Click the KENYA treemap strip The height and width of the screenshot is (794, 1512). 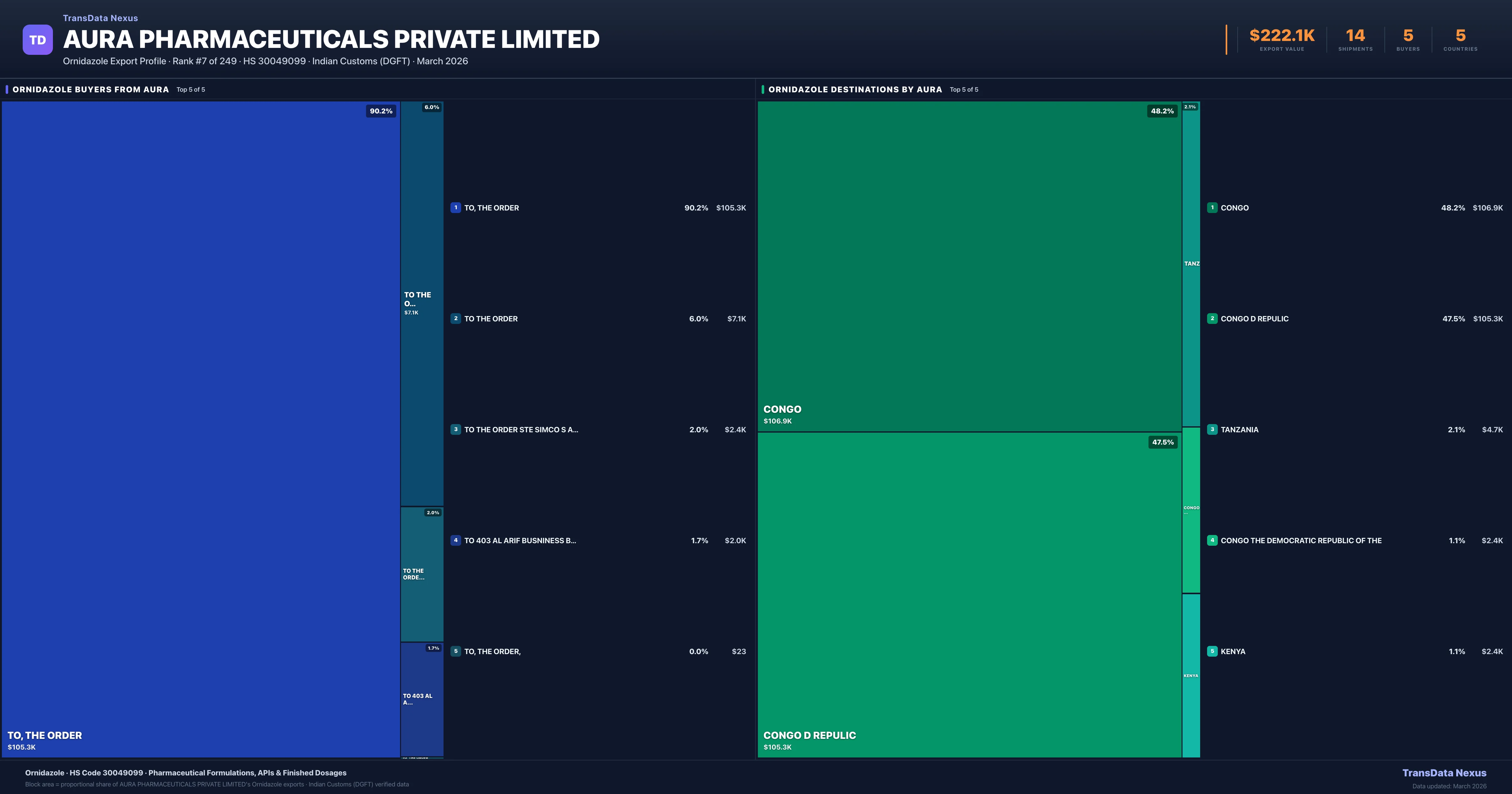click(1191, 675)
